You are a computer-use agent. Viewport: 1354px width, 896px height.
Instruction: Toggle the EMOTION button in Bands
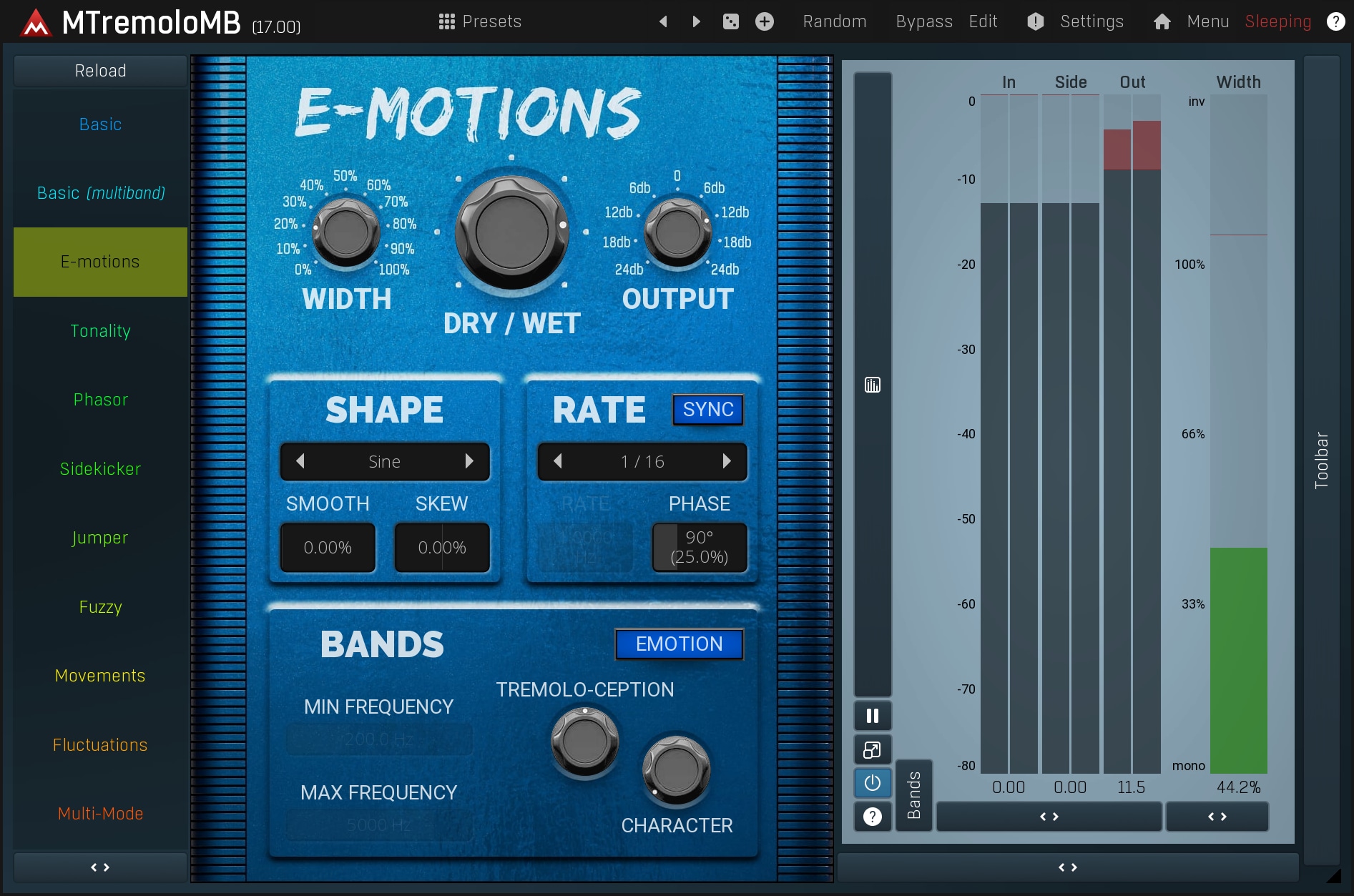click(x=679, y=644)
